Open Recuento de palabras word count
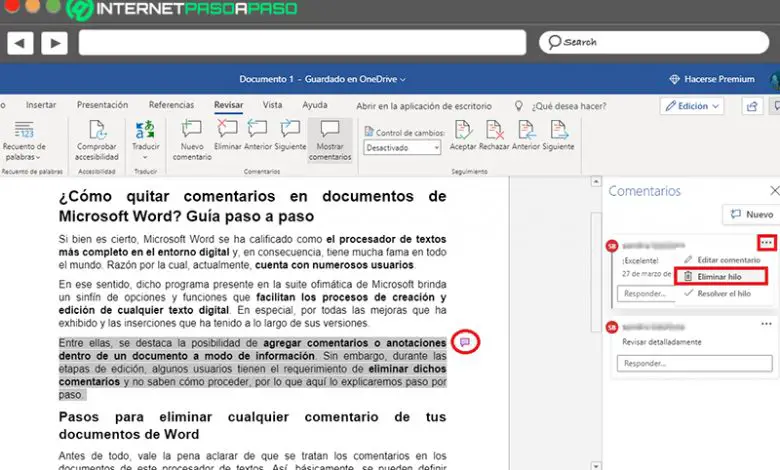 [23, 141]
